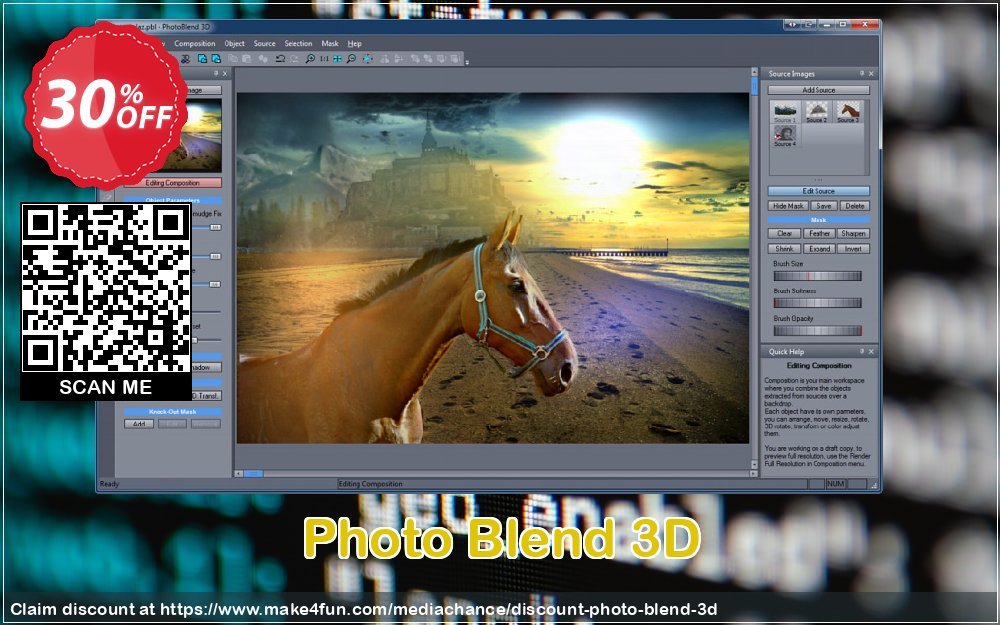This screenshot has width=1000, height=625.
Task: Click the Clear mask button
Action: pyautogui.click(x=784, y=233)
